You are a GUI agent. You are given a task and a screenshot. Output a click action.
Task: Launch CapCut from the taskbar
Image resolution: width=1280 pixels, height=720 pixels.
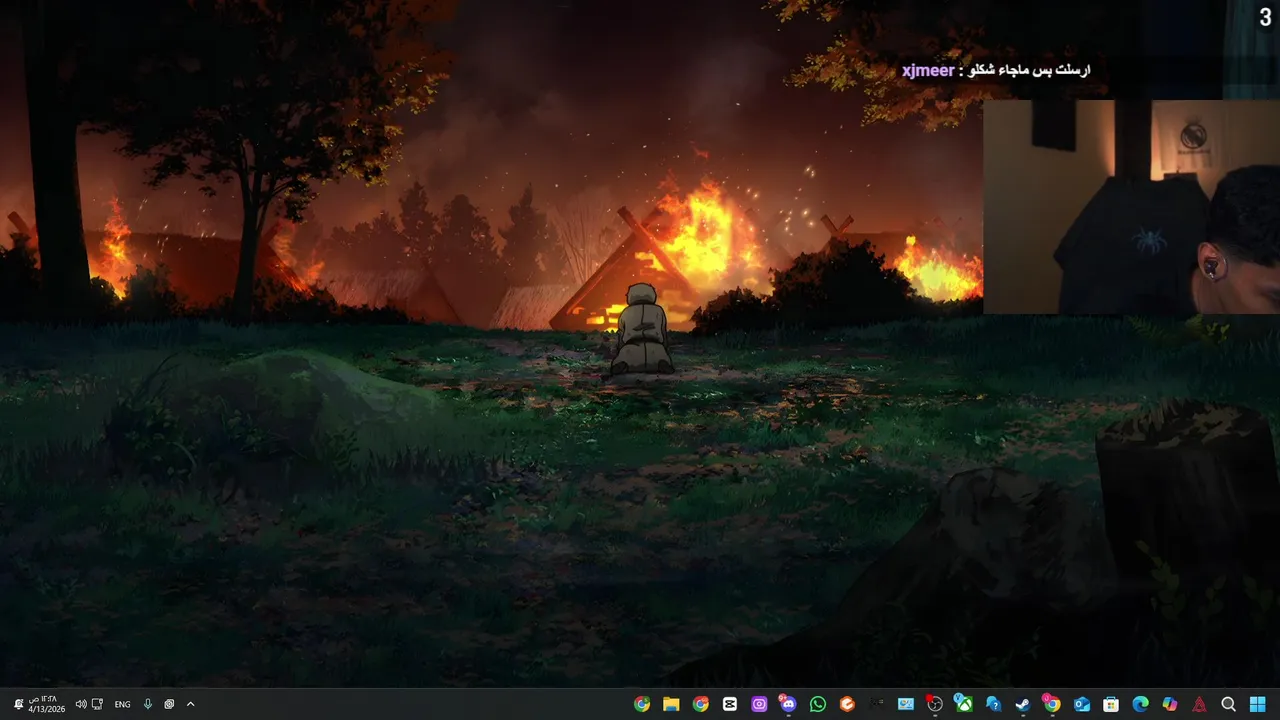click(730, 704)
